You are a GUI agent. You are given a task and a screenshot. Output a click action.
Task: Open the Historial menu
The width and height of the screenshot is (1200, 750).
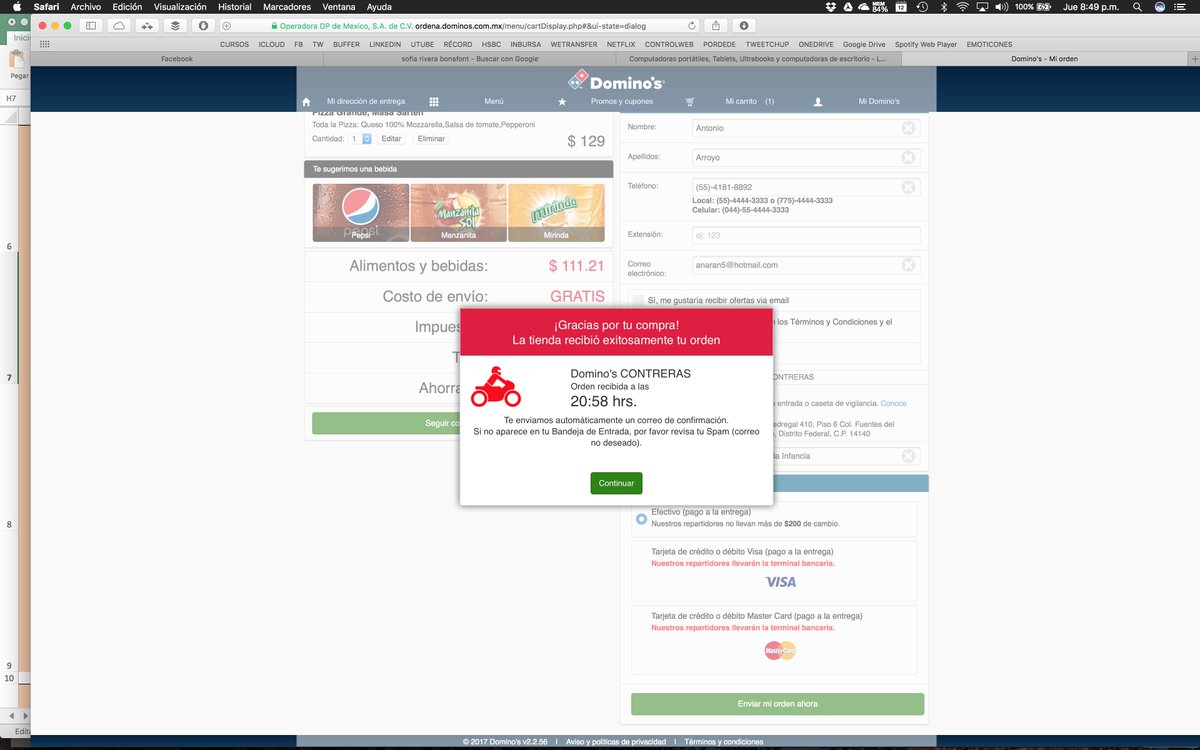click(x=234, y=6)
